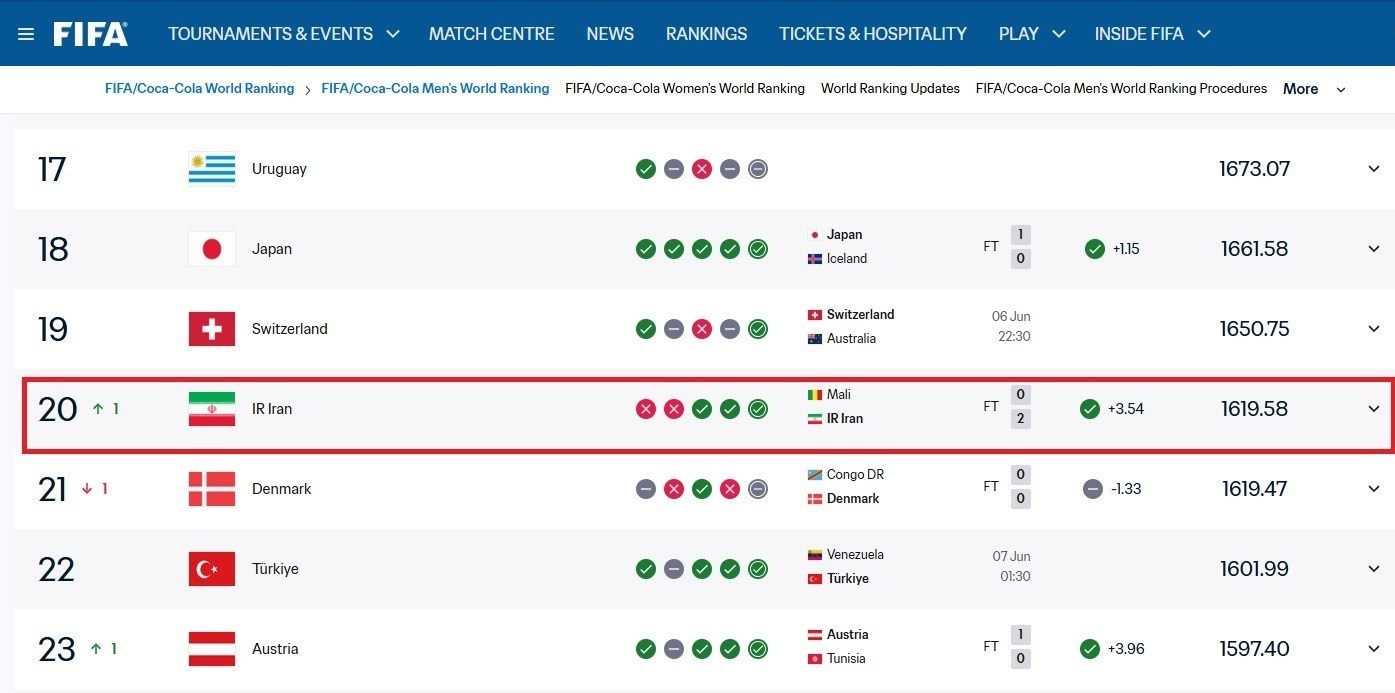Expand the Austria ranking row
Screen dimensions: 1395x693
point(1374,649)
